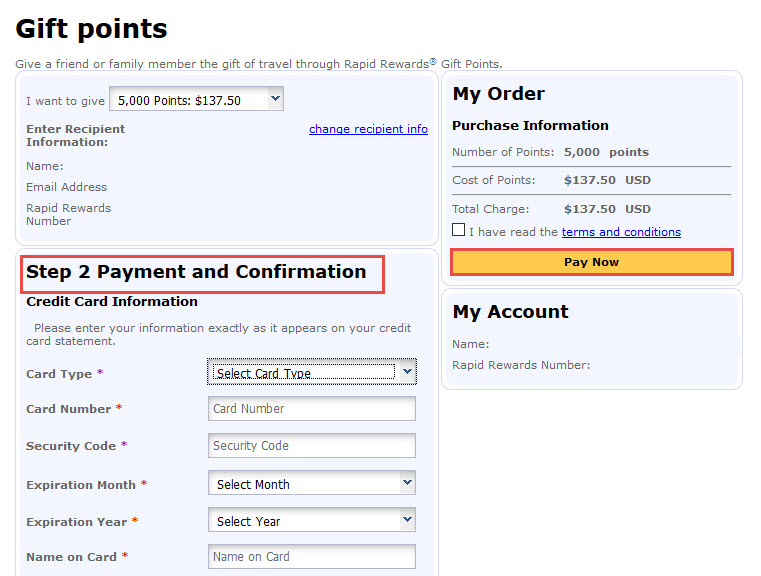
Task: Click the 'Security Code' field label
Action: pyautogui.click(x=71, y=446)
